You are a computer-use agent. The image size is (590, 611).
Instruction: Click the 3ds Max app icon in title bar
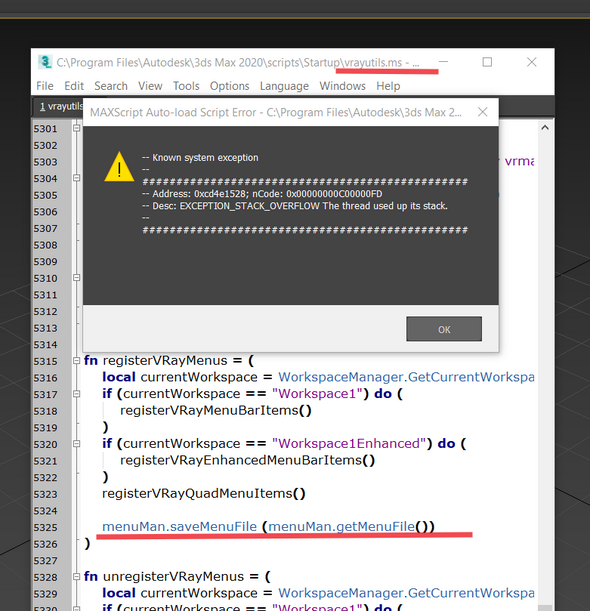click(45, 62)
